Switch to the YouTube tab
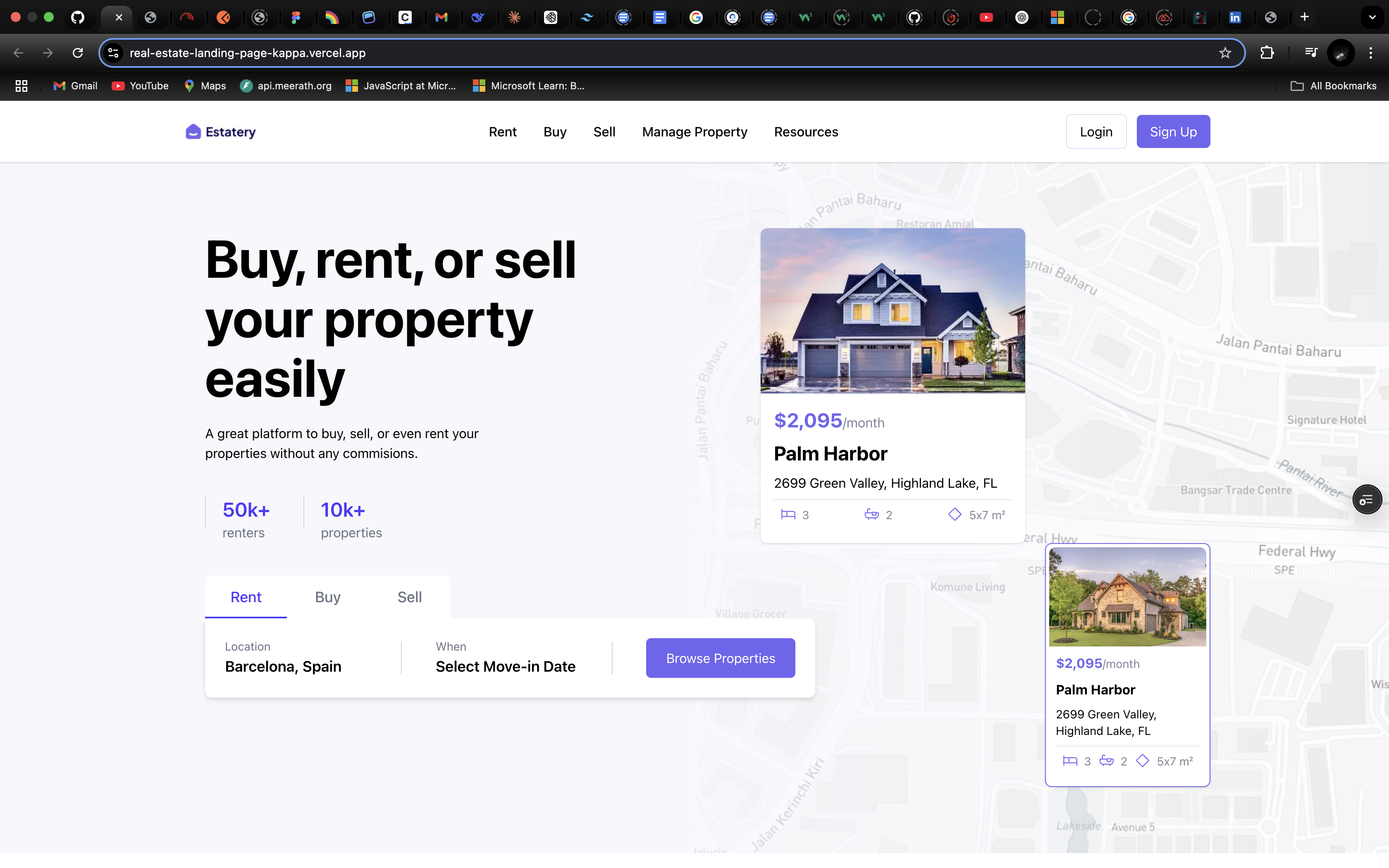The image size is (1389, 868). pos(986,17)
